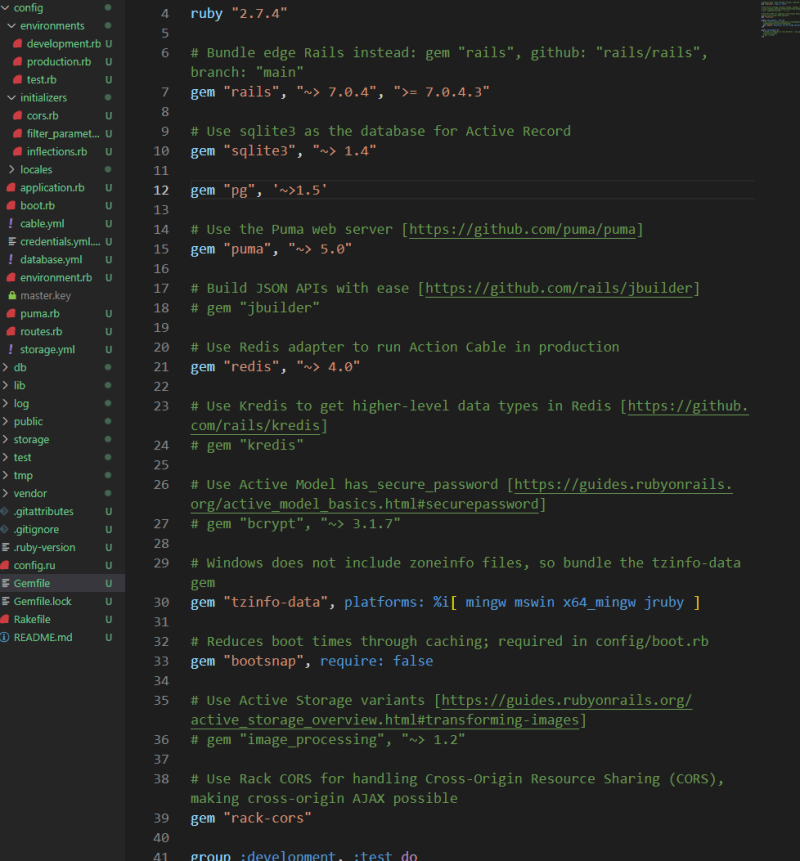Collapse the initializers folder
Viewport: 800px width, 861px height.
pos(12,97)
